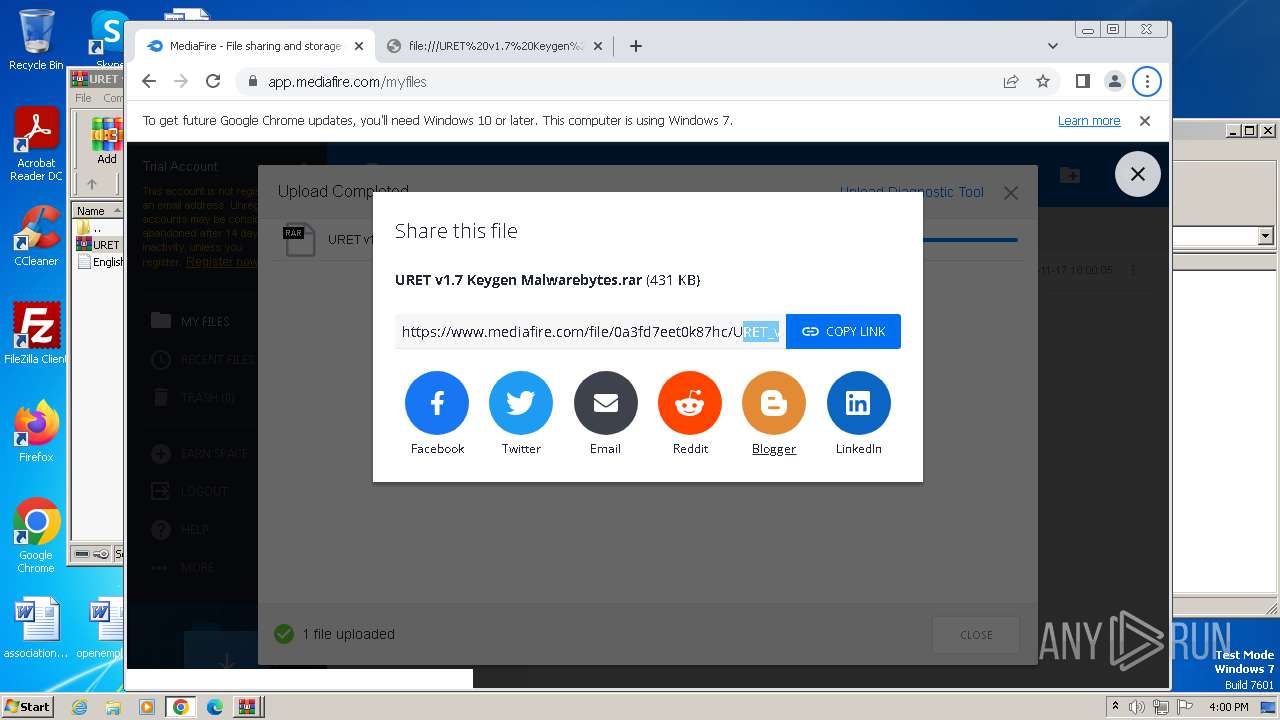This screenshot has height=720, width=1280.
Task: Open Learn more link about Chrome updates
Action: pos(1089,121)
